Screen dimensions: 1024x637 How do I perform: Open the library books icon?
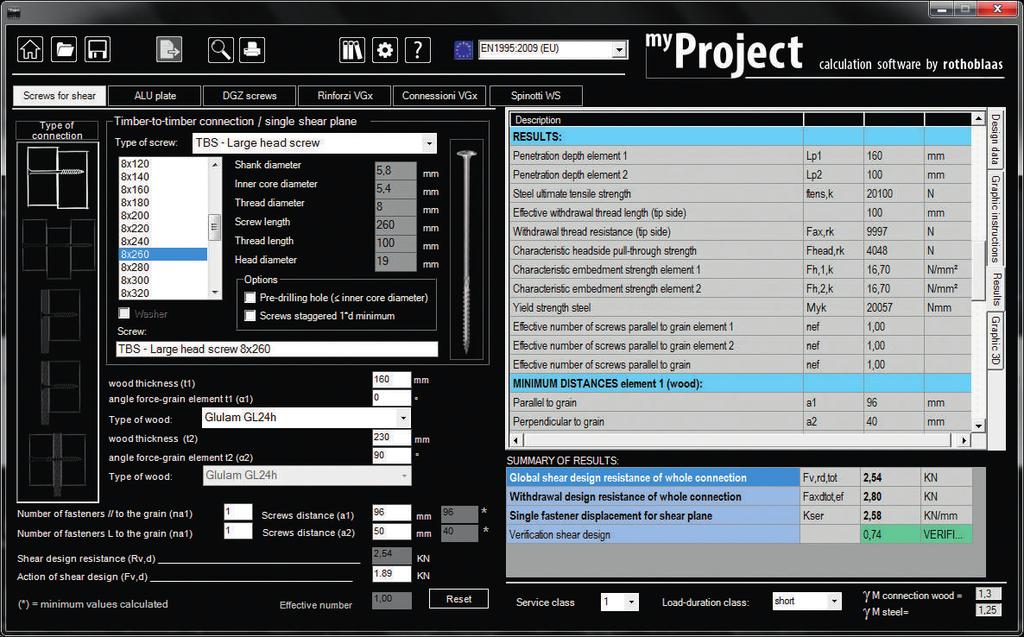click(352, 49)
